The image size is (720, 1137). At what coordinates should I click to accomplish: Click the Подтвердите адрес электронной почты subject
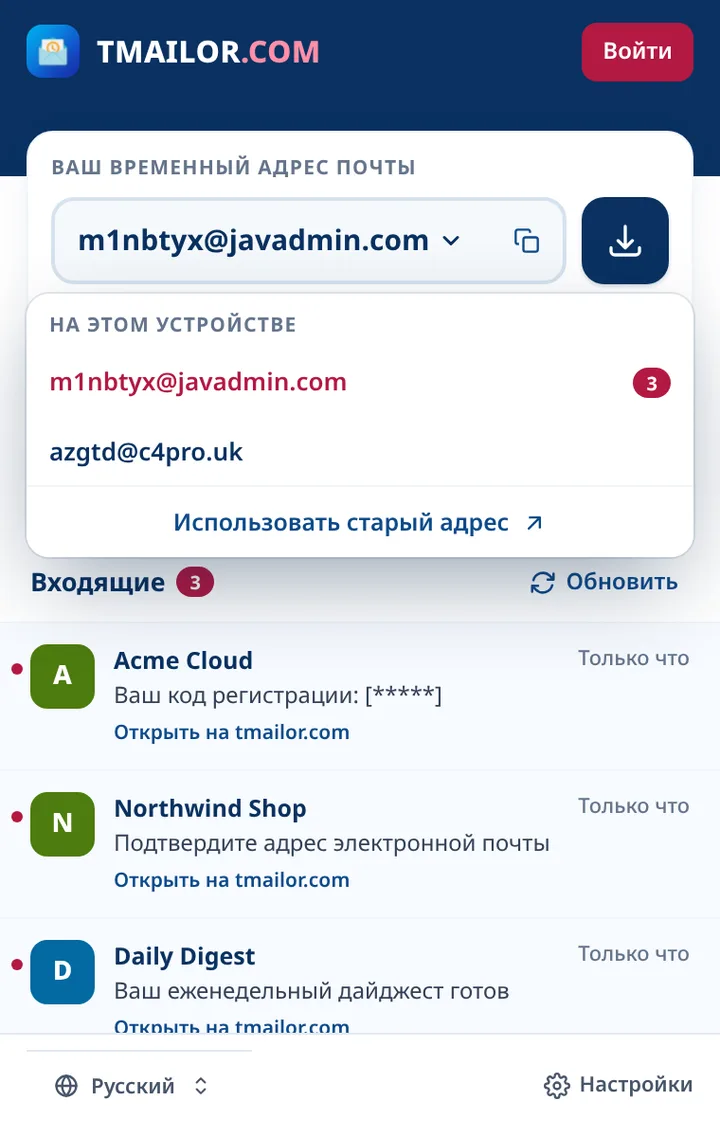(x=331, y=843)
